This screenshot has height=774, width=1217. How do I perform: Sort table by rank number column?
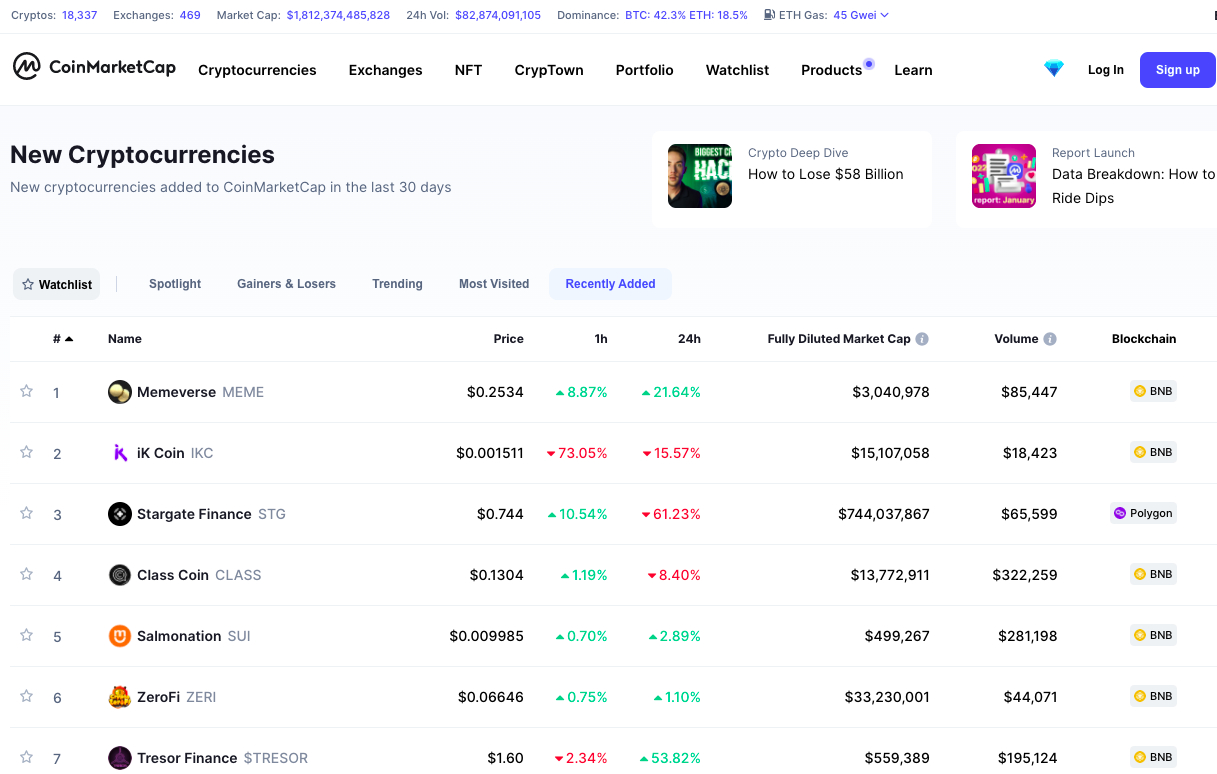(x=63, y=339)
